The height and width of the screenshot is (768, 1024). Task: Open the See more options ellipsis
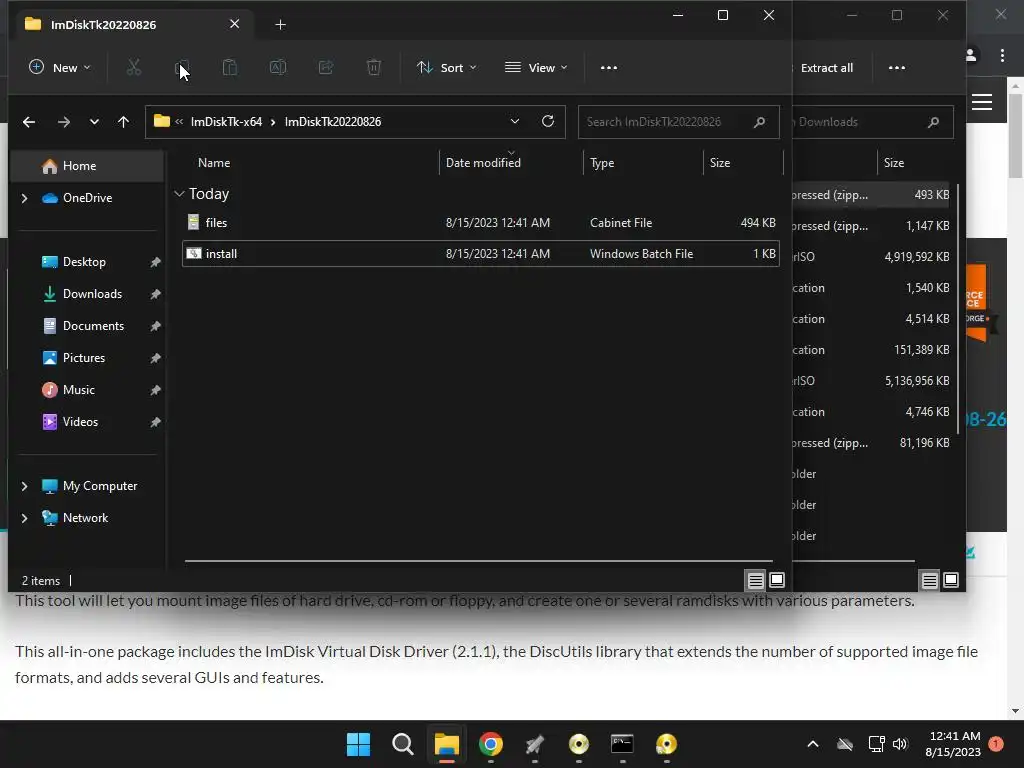609,67
